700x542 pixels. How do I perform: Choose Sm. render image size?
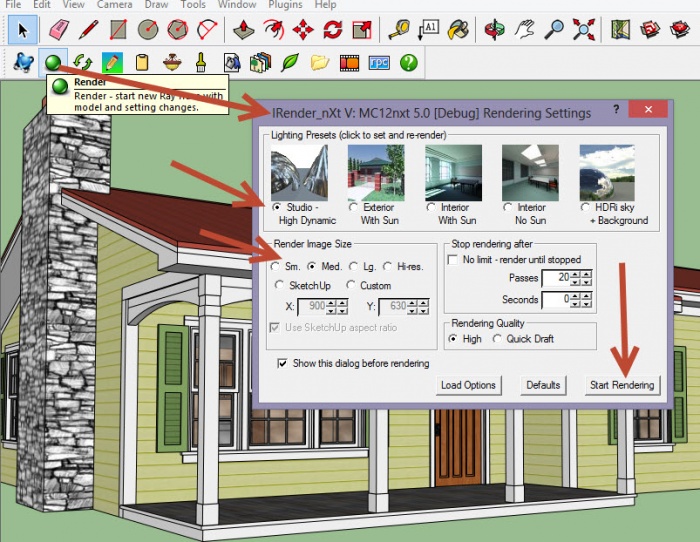pos(275,267)
